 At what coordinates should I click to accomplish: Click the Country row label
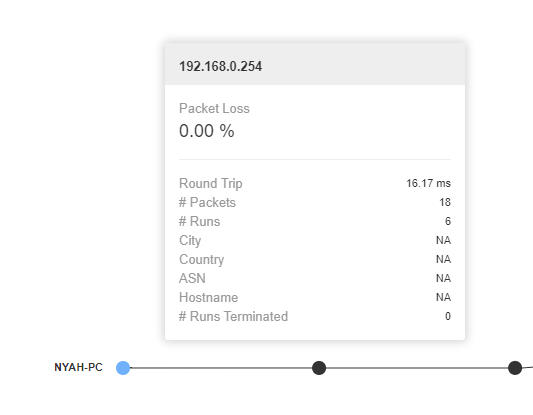(x=202, y=260)
